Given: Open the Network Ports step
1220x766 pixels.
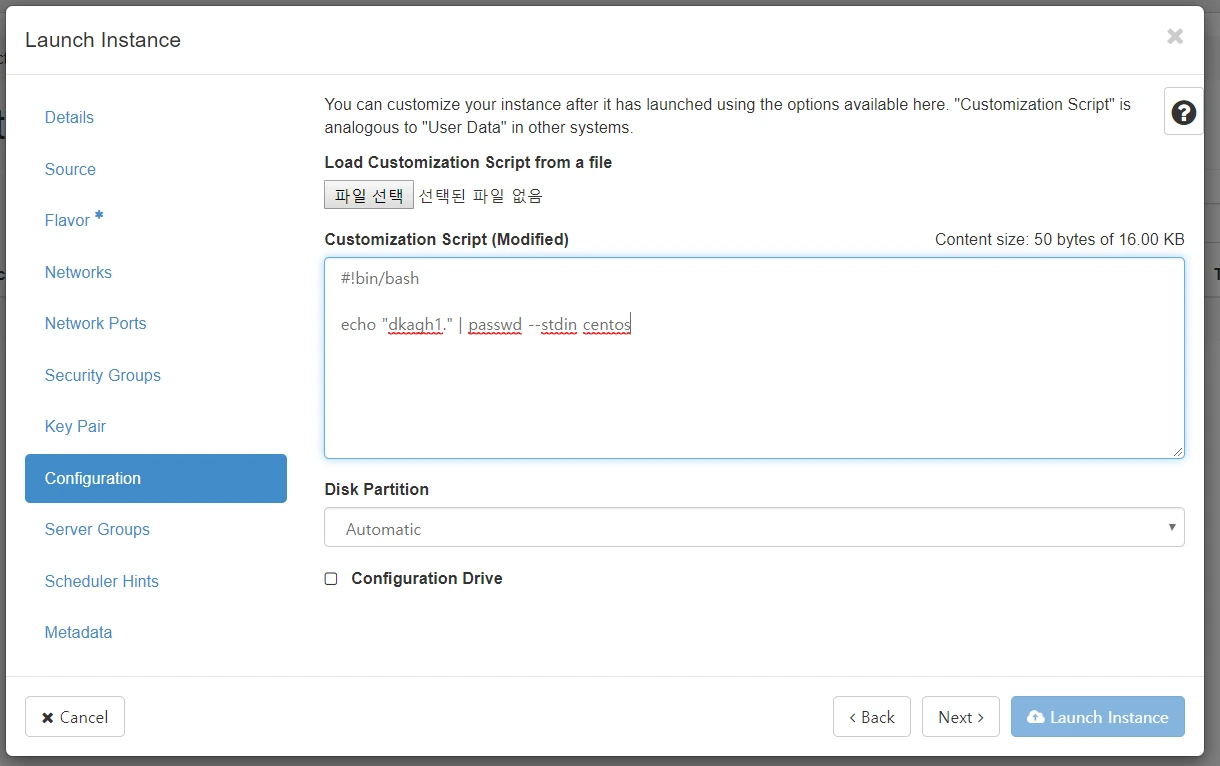Looking at the screenshot, I should pyautogui.click(x=95, y=323).
